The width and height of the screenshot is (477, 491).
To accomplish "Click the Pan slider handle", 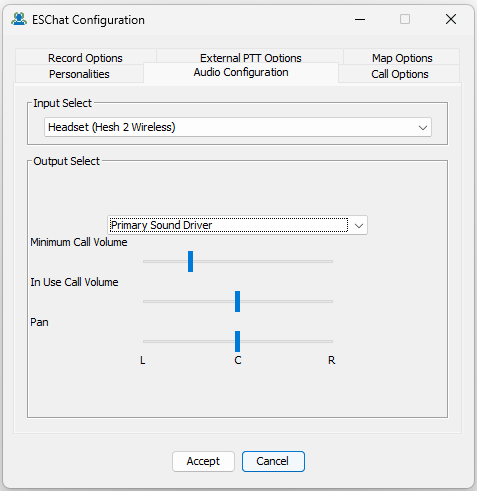I will point(237,341).
